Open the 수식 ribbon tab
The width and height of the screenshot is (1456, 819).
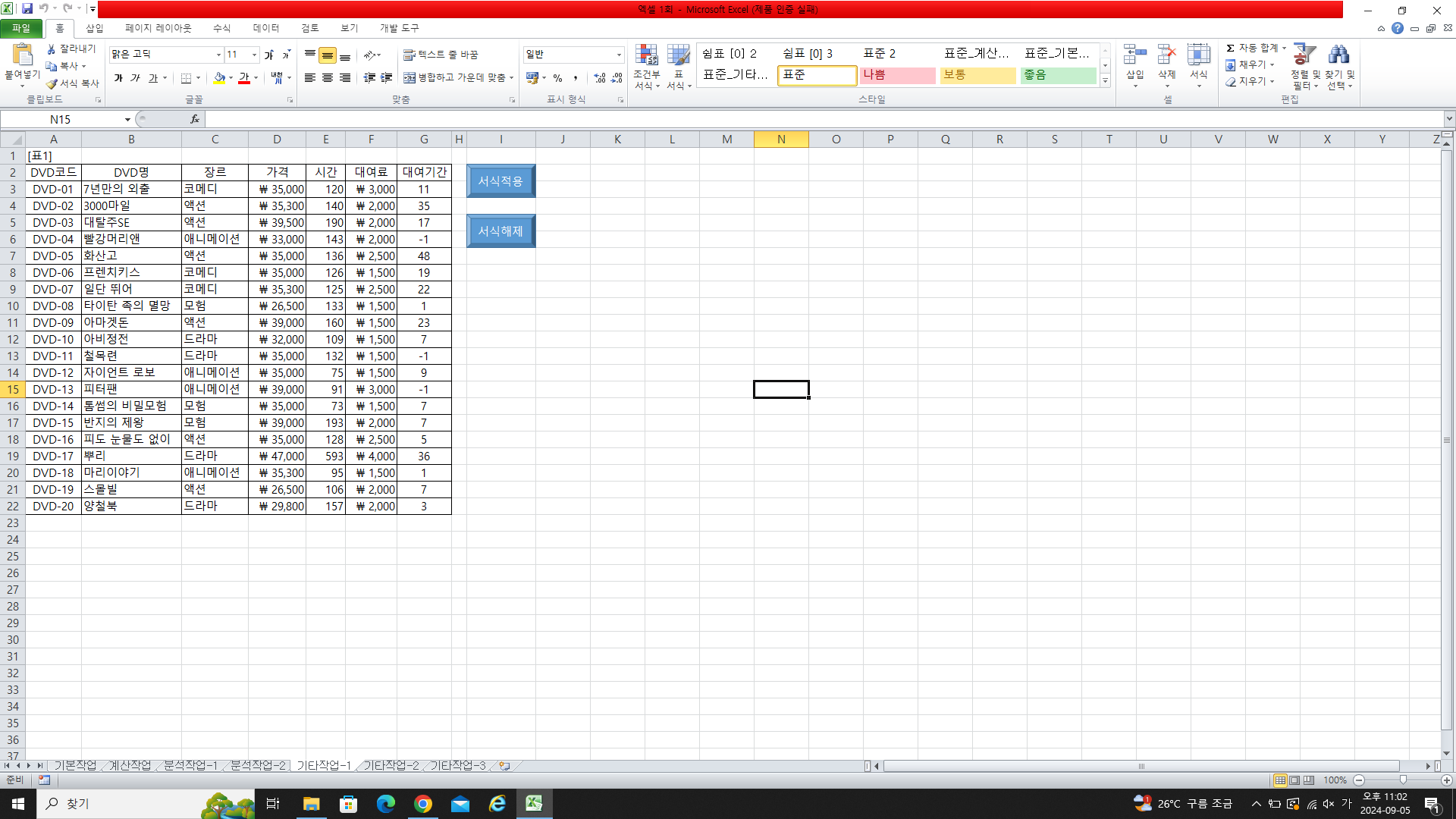pos(221,28)
